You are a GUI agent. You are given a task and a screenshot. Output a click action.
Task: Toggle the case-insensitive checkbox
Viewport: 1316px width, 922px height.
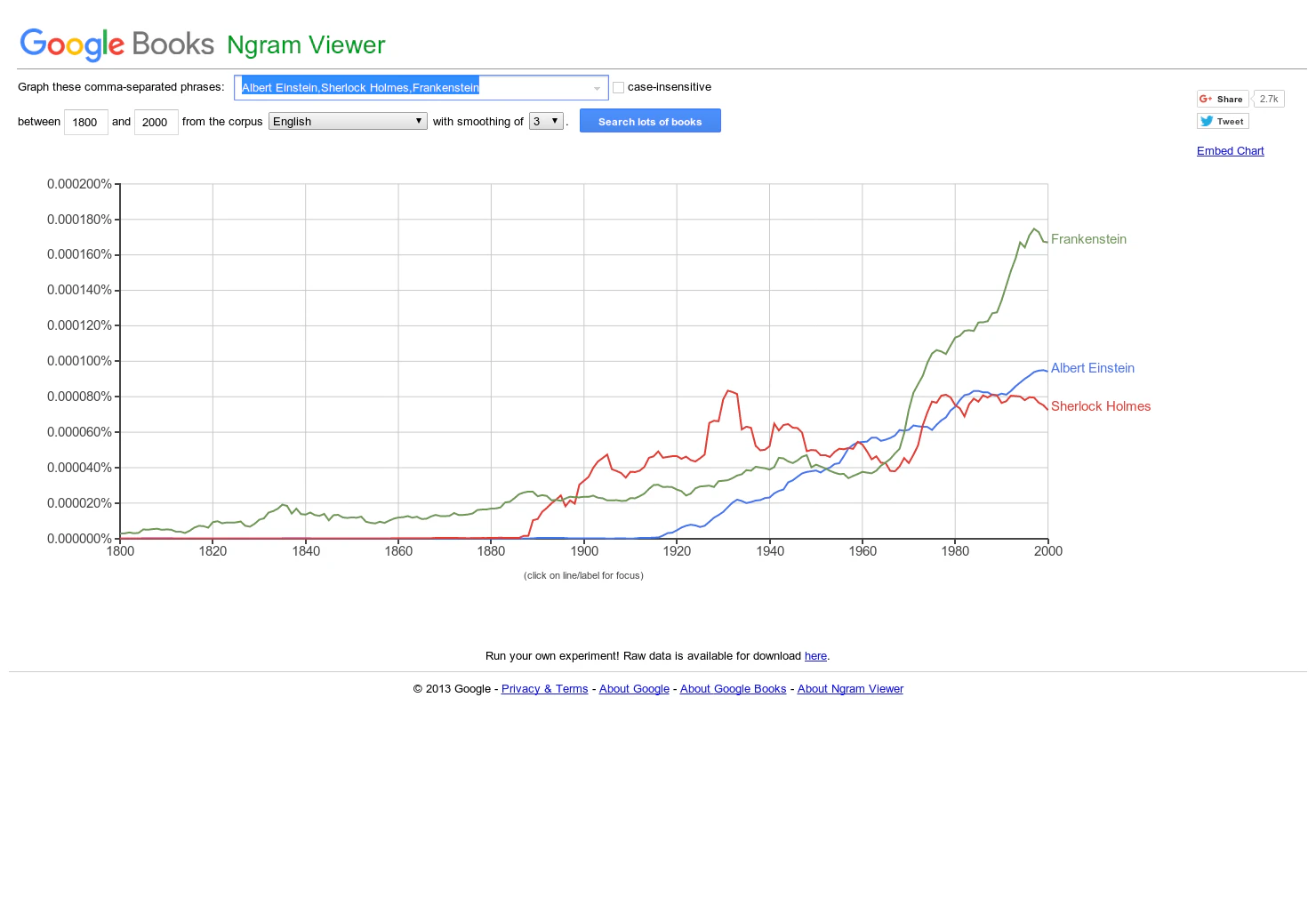pyautogui.click(x=618, y=87)
